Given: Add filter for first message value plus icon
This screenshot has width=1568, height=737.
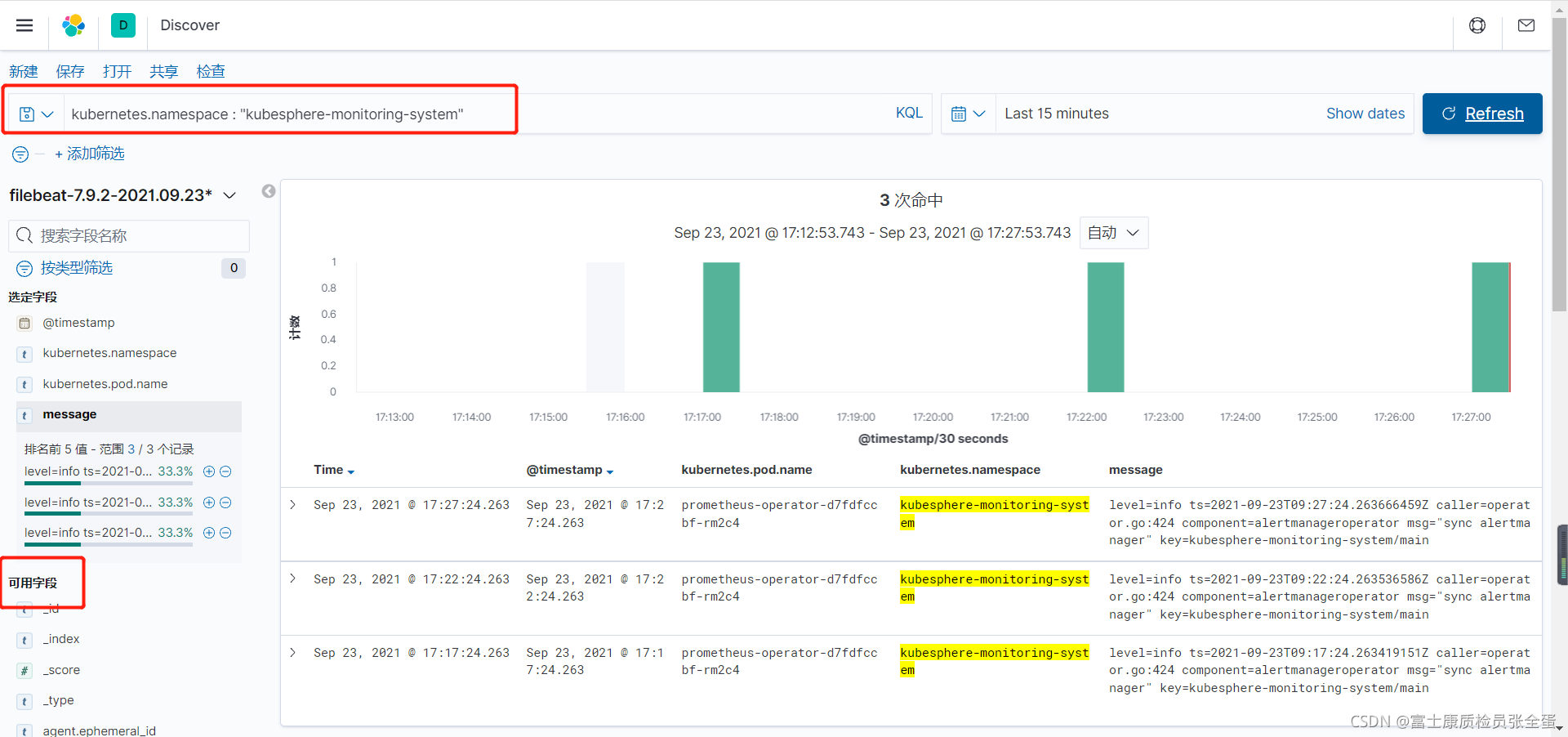Looking at the screenshot, I should tap(209, 471).
